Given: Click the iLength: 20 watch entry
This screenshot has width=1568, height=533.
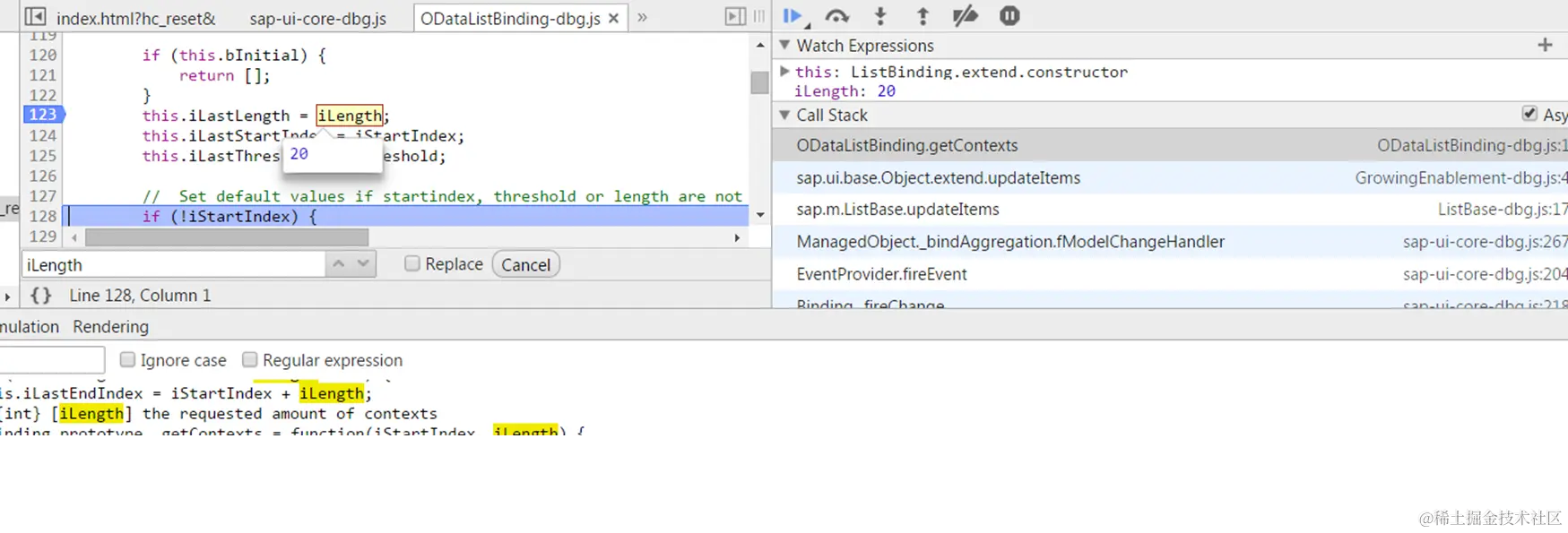Looking at the screenshot, I should (845, 91).
